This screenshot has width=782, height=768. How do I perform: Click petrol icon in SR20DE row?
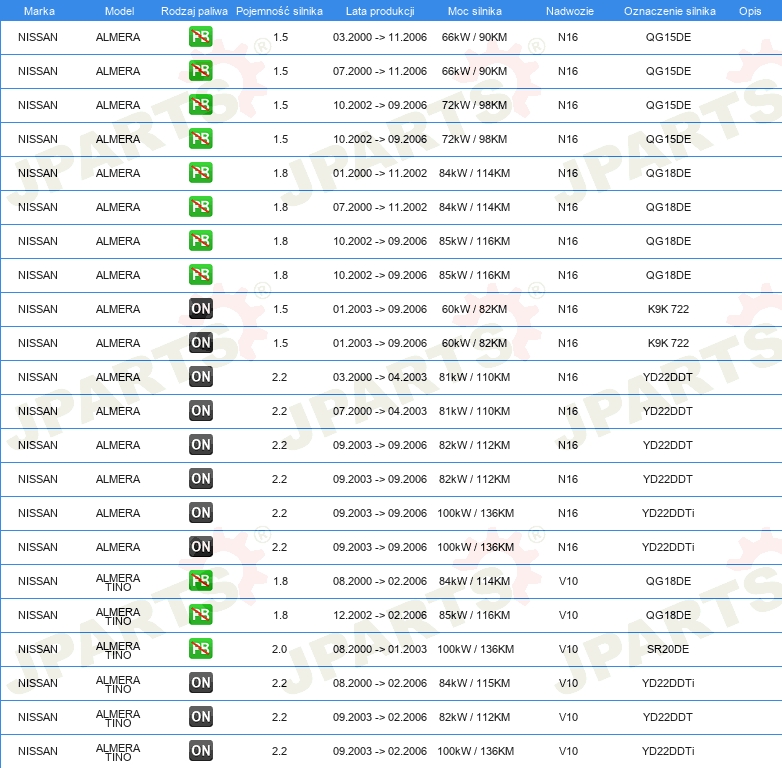(200, 648)
